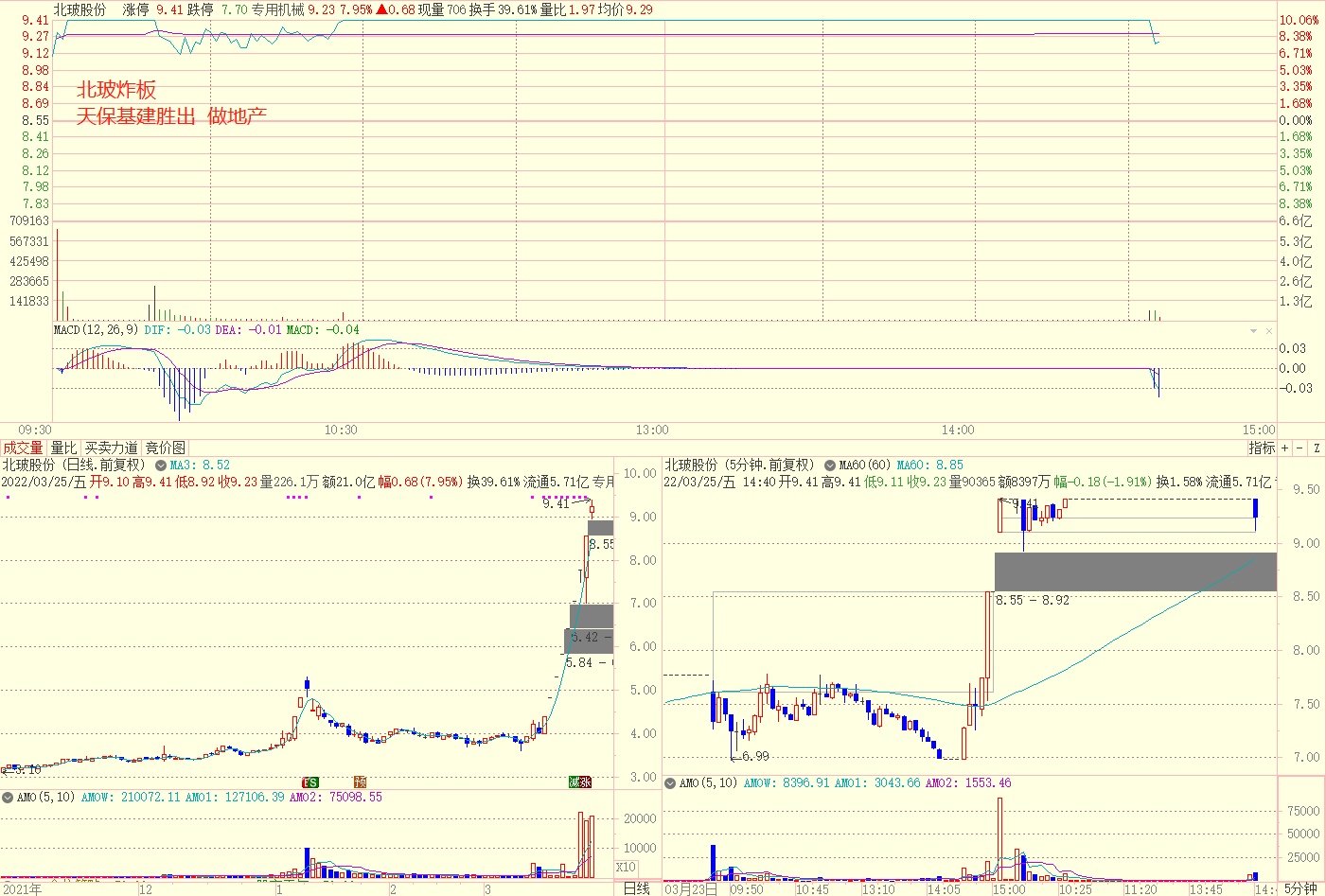This screenshot has width=1326, height=896.
Task: Click the 专用机械 sector label
Action: (277, 9)
